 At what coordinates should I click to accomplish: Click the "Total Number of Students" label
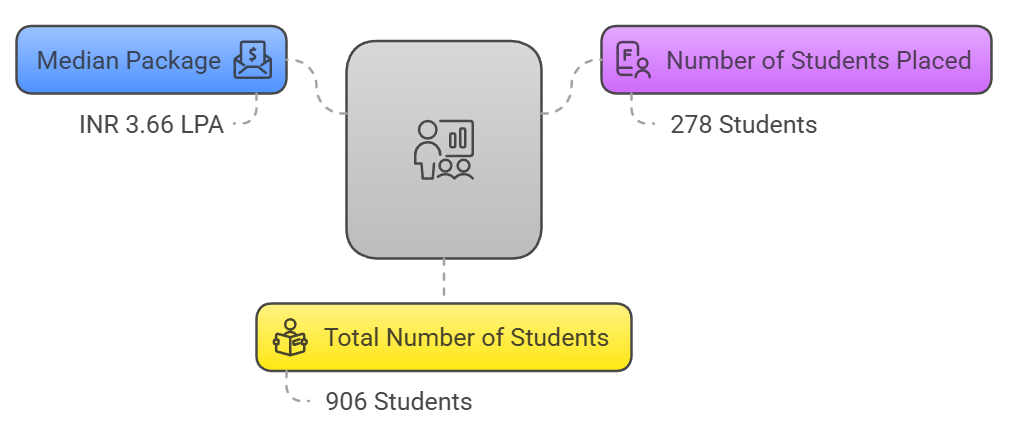(466, 337)
